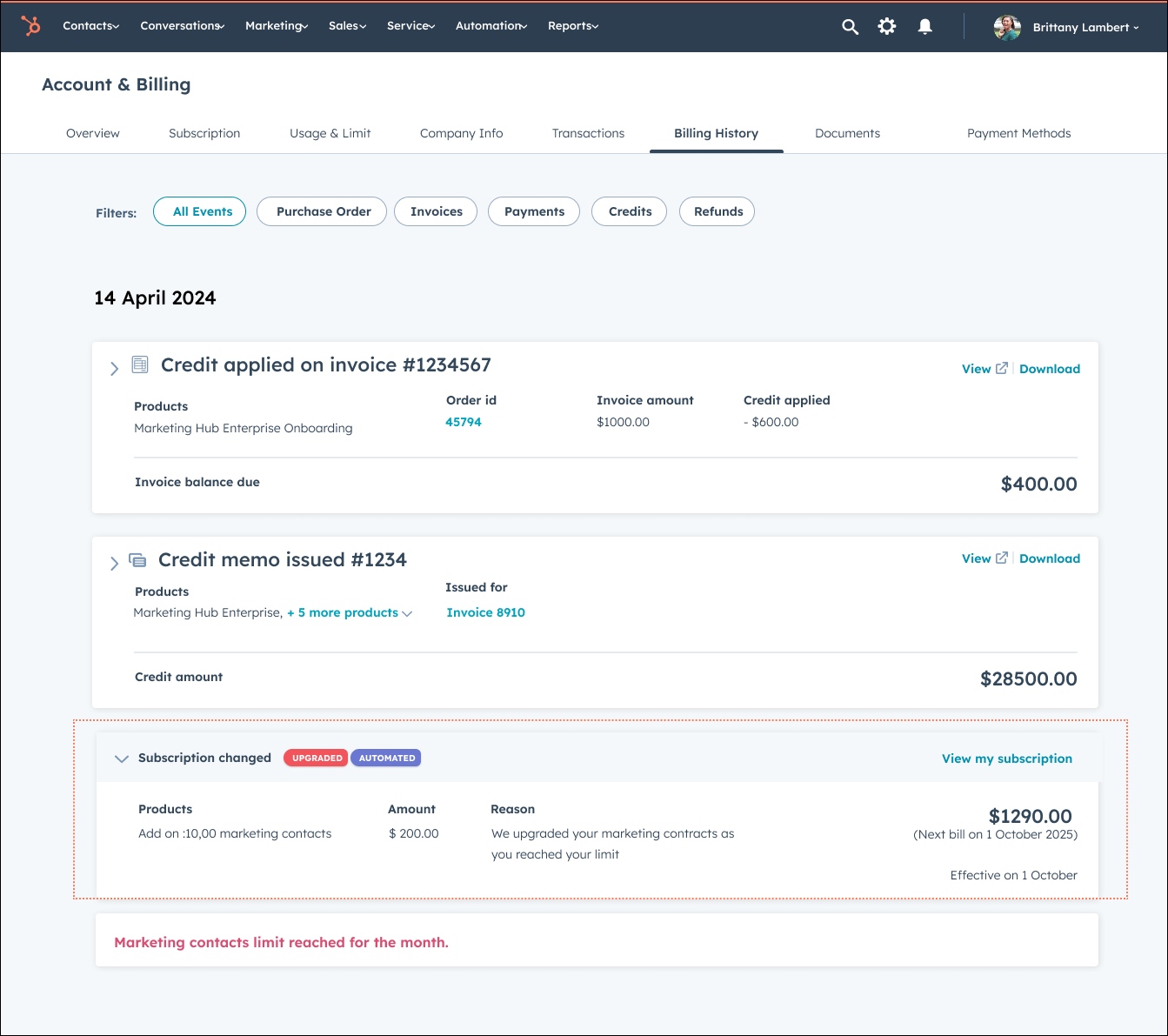The height and width of the screenshot is (1036, 1168).
Task: Click View my subscription link
Action: 1007,759
